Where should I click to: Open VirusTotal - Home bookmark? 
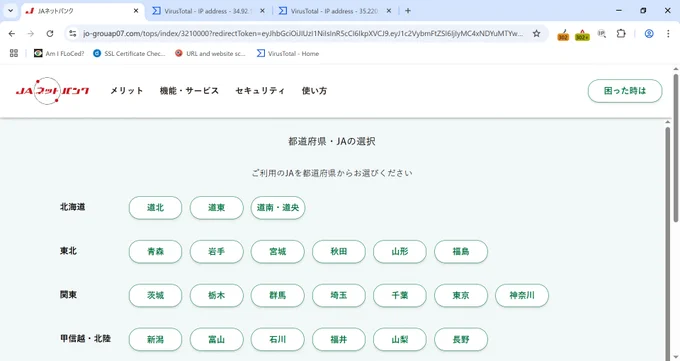tap(288, 53)
